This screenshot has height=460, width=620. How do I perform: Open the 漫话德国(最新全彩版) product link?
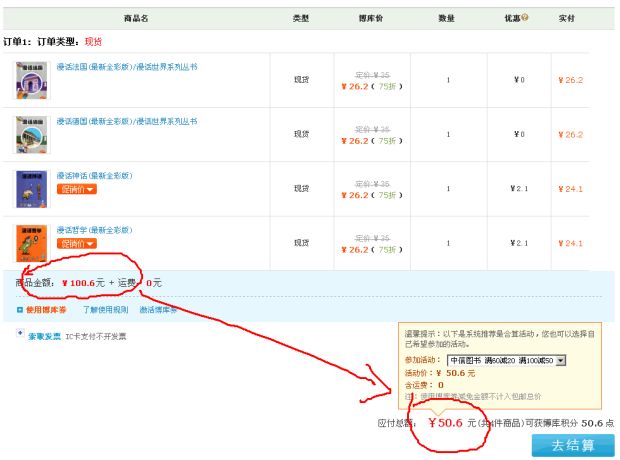[x=126, y=121]
